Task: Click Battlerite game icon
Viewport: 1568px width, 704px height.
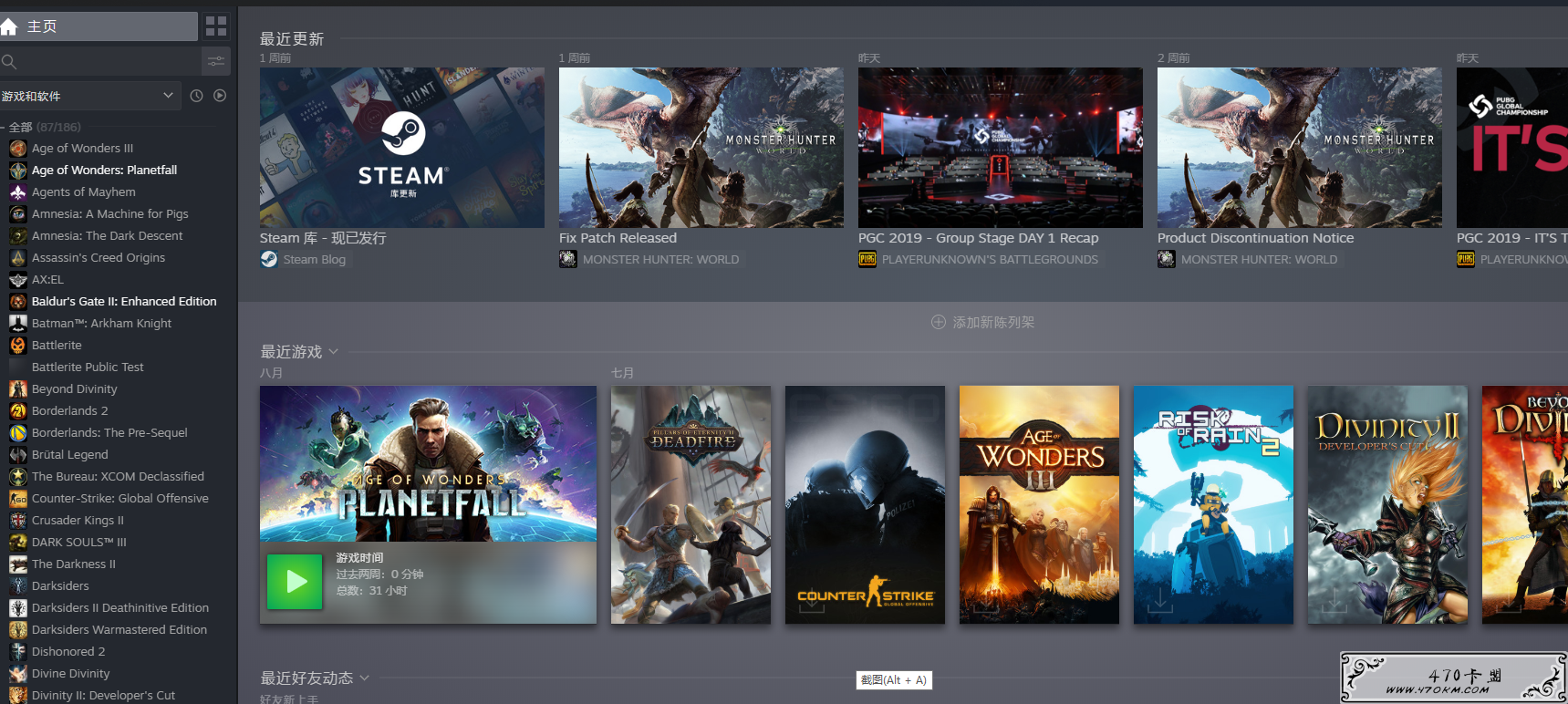Action: tap(18, 346)
